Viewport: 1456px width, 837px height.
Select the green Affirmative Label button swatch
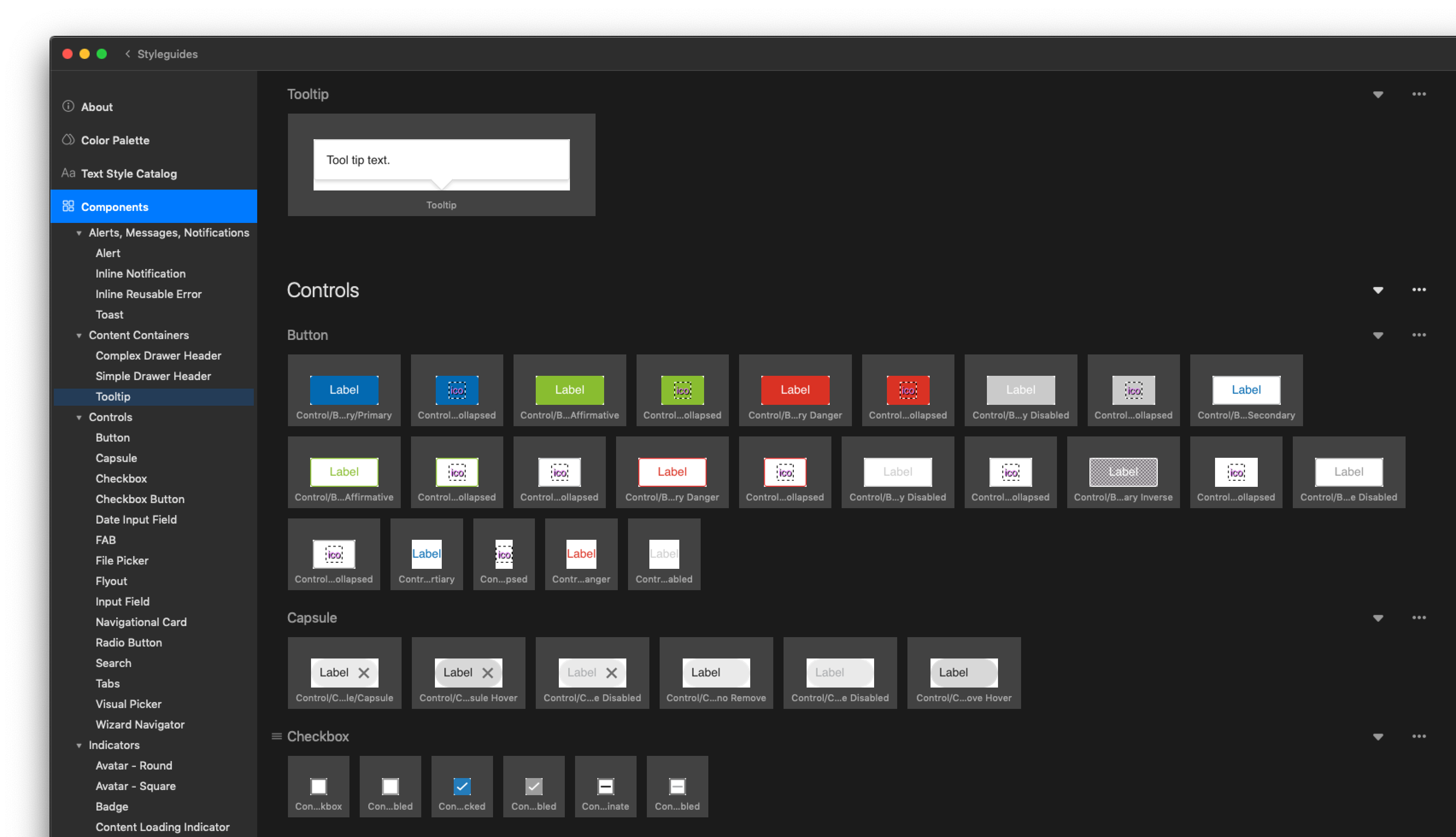[x=569, y=390]
